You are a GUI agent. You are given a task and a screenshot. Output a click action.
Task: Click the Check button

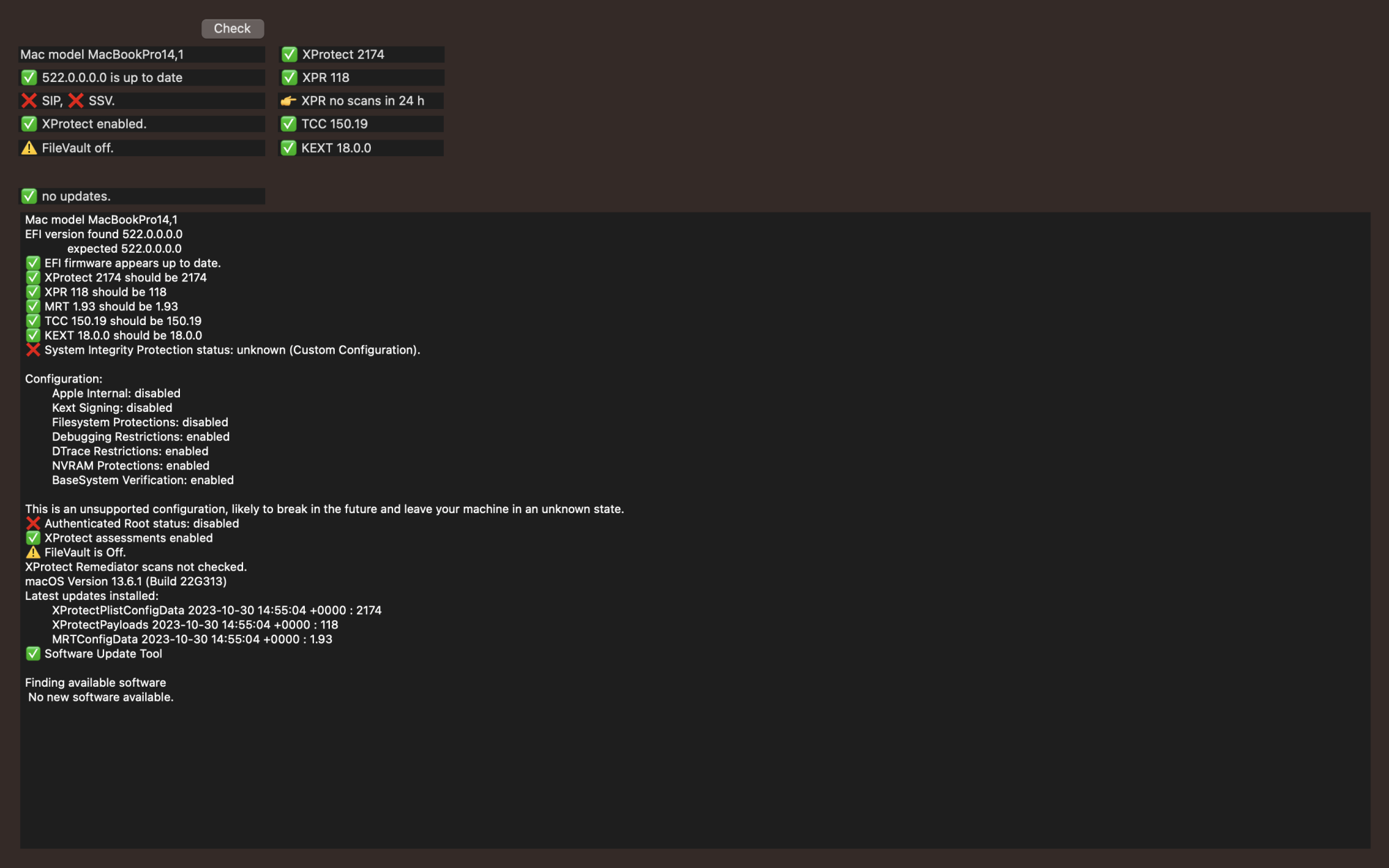click(232, 28)
